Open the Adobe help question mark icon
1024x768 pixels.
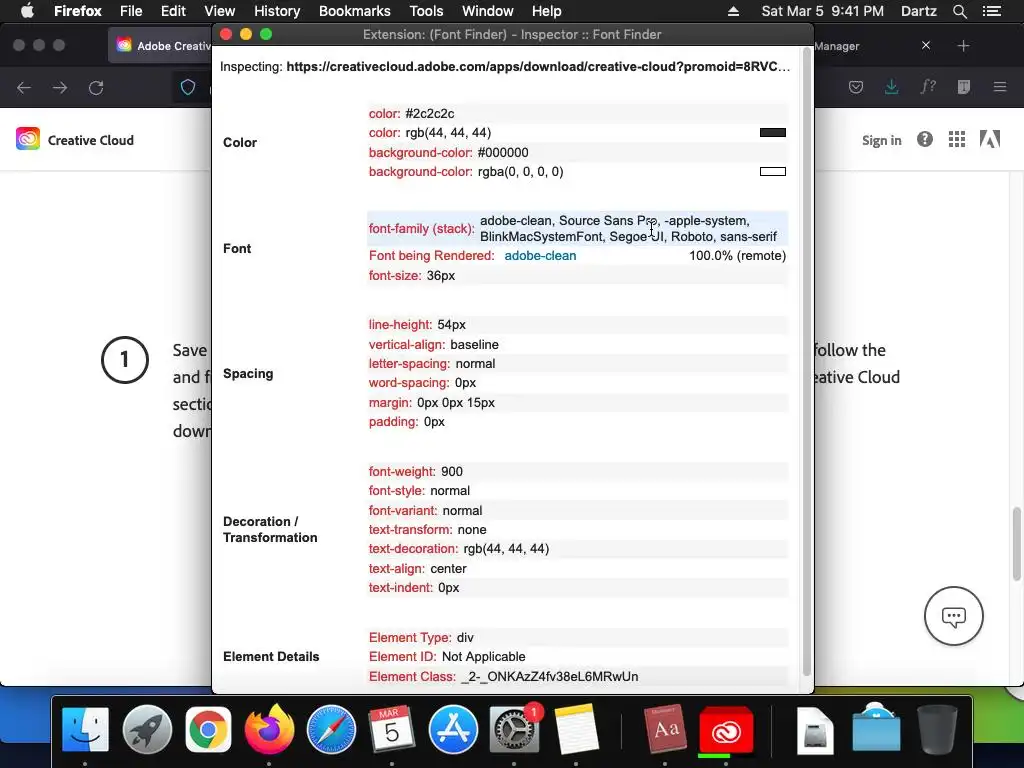(x=925, y=139)
